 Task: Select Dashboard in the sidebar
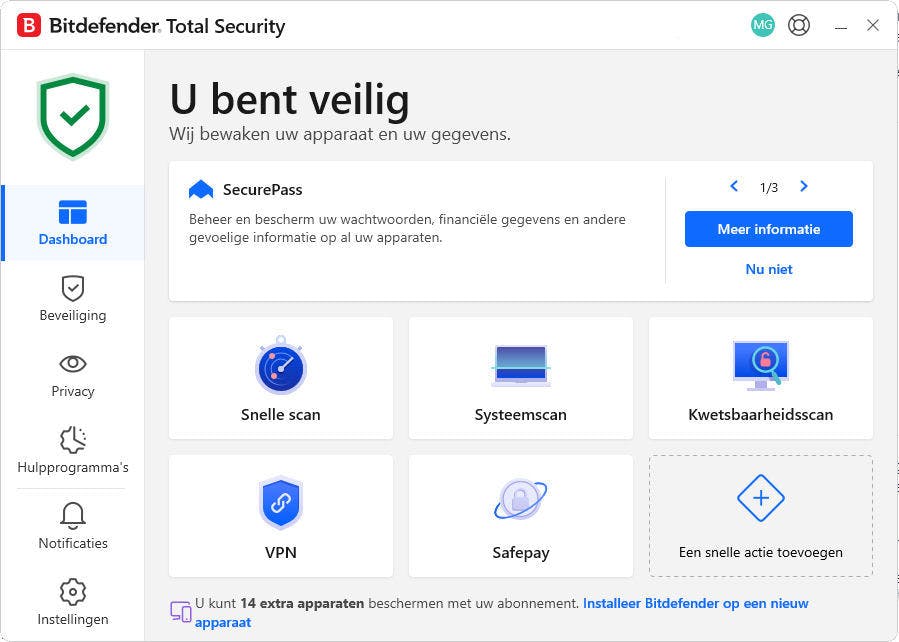[72, 222]
